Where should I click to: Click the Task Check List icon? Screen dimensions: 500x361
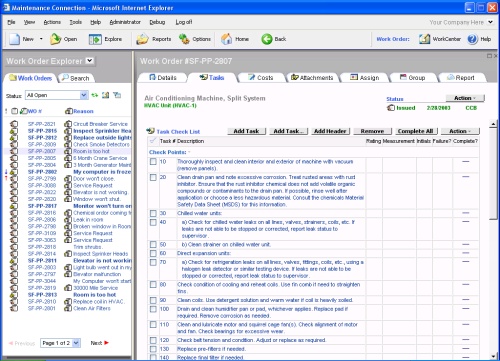pos(150,131)
